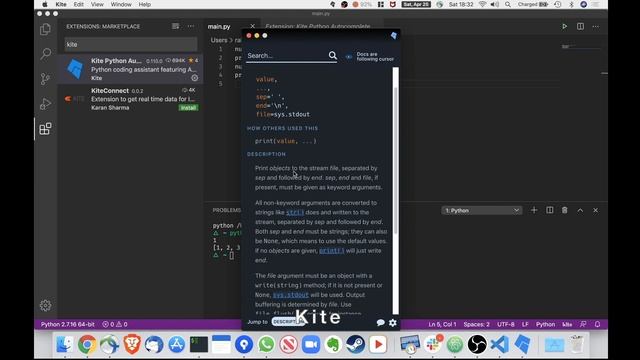The image size is (640, 360).
Task: Split the terminal panel
Action: tap(549, 210)
